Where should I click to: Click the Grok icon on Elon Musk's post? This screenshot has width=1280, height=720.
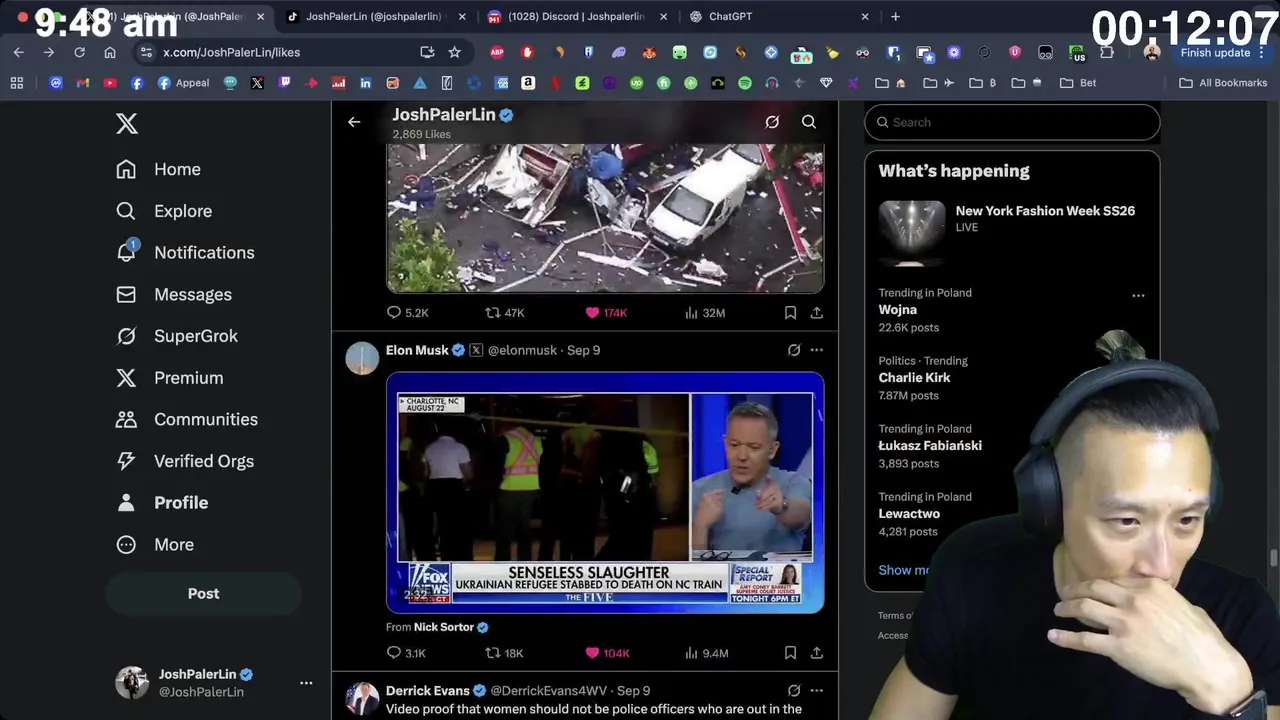pos(794,350)
